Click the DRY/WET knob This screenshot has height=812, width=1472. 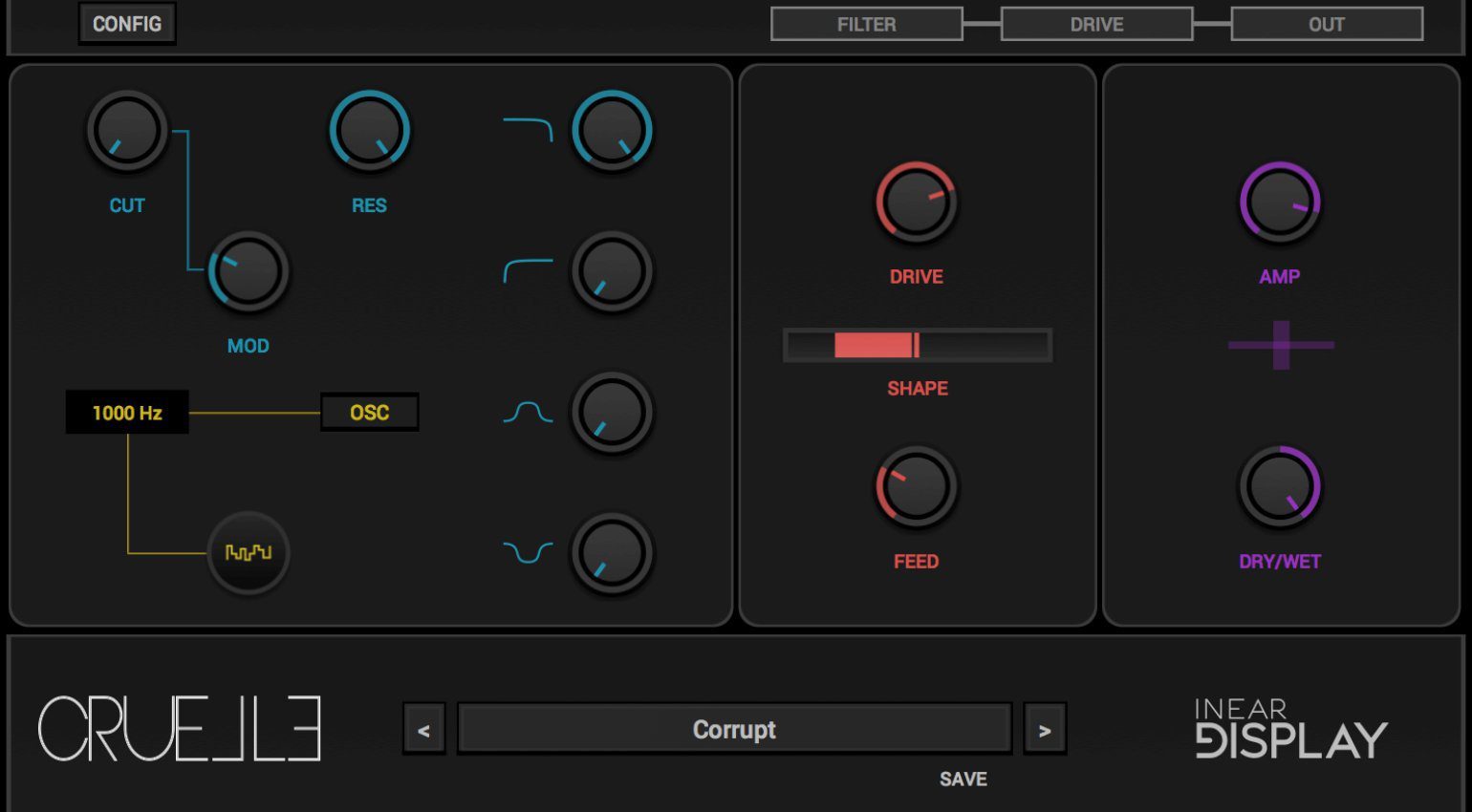[x=1280, y=486]
